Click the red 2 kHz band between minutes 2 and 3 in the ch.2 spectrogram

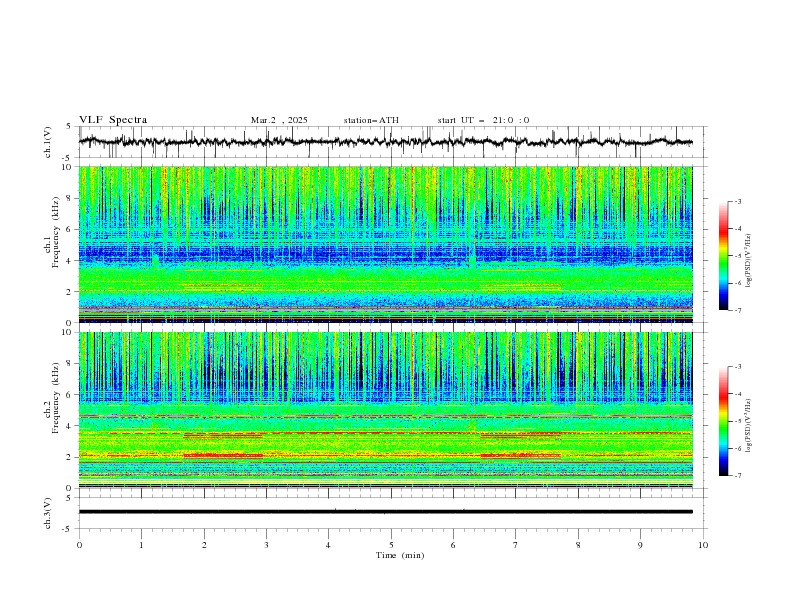(223, 455)
